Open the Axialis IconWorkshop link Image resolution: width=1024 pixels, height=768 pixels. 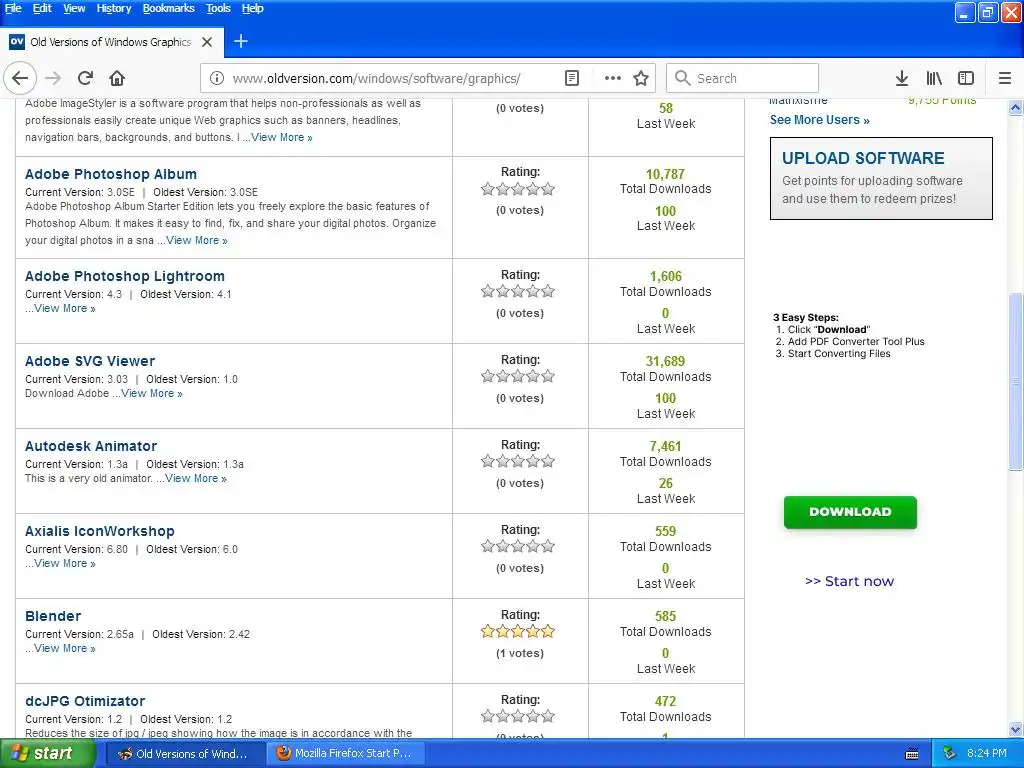100,531
